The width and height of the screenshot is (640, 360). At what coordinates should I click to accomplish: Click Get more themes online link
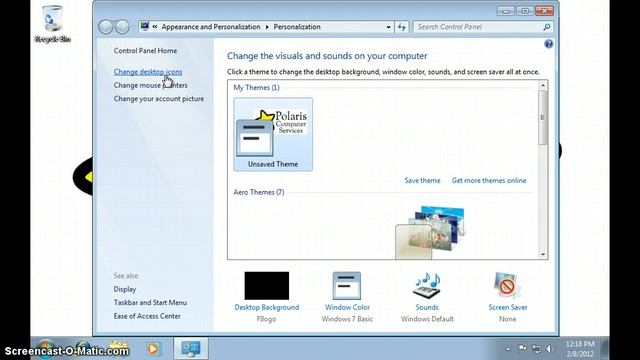[489, 180]
